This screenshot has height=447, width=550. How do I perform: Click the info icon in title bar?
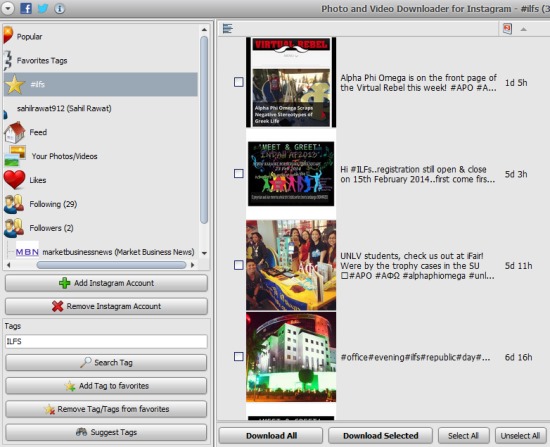pos(60,8)
